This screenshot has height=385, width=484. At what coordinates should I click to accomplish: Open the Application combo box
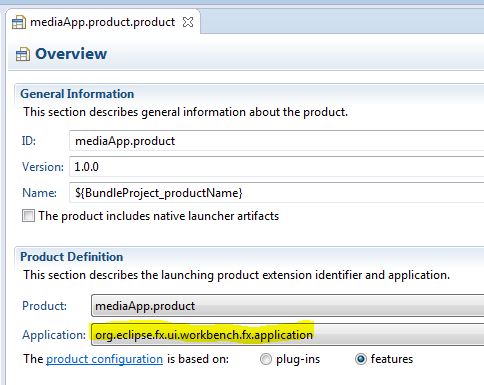pyautogui.click(x=287, y=335)
